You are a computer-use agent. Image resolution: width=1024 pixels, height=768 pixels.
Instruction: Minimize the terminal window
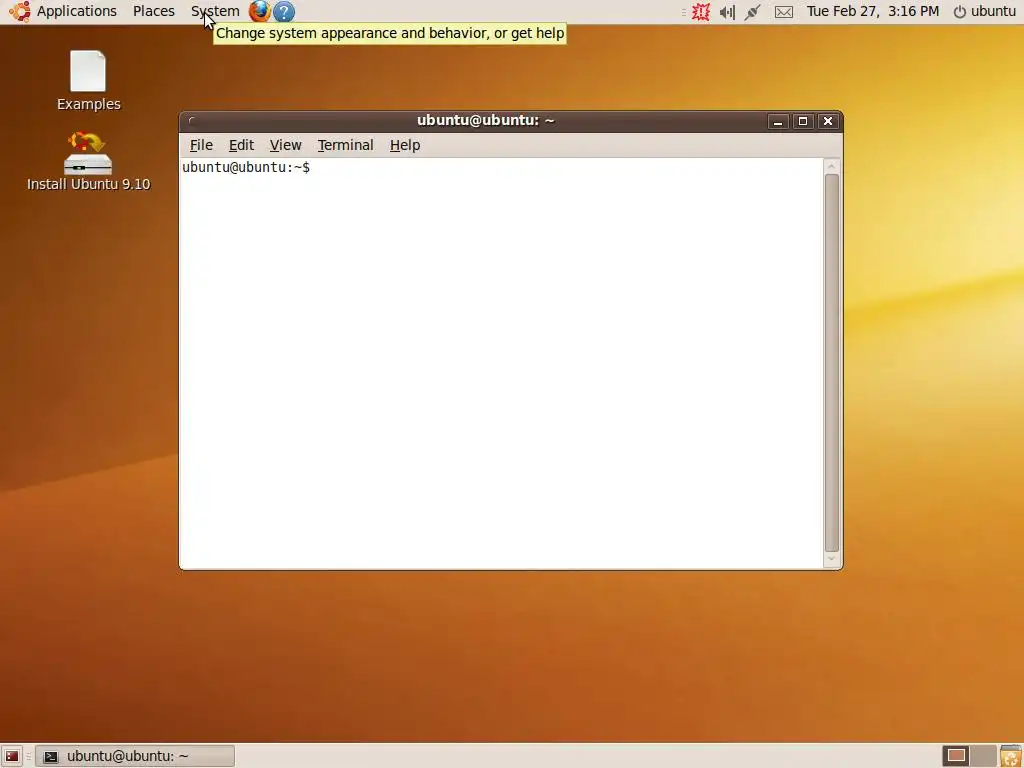(x=778, y=121)
